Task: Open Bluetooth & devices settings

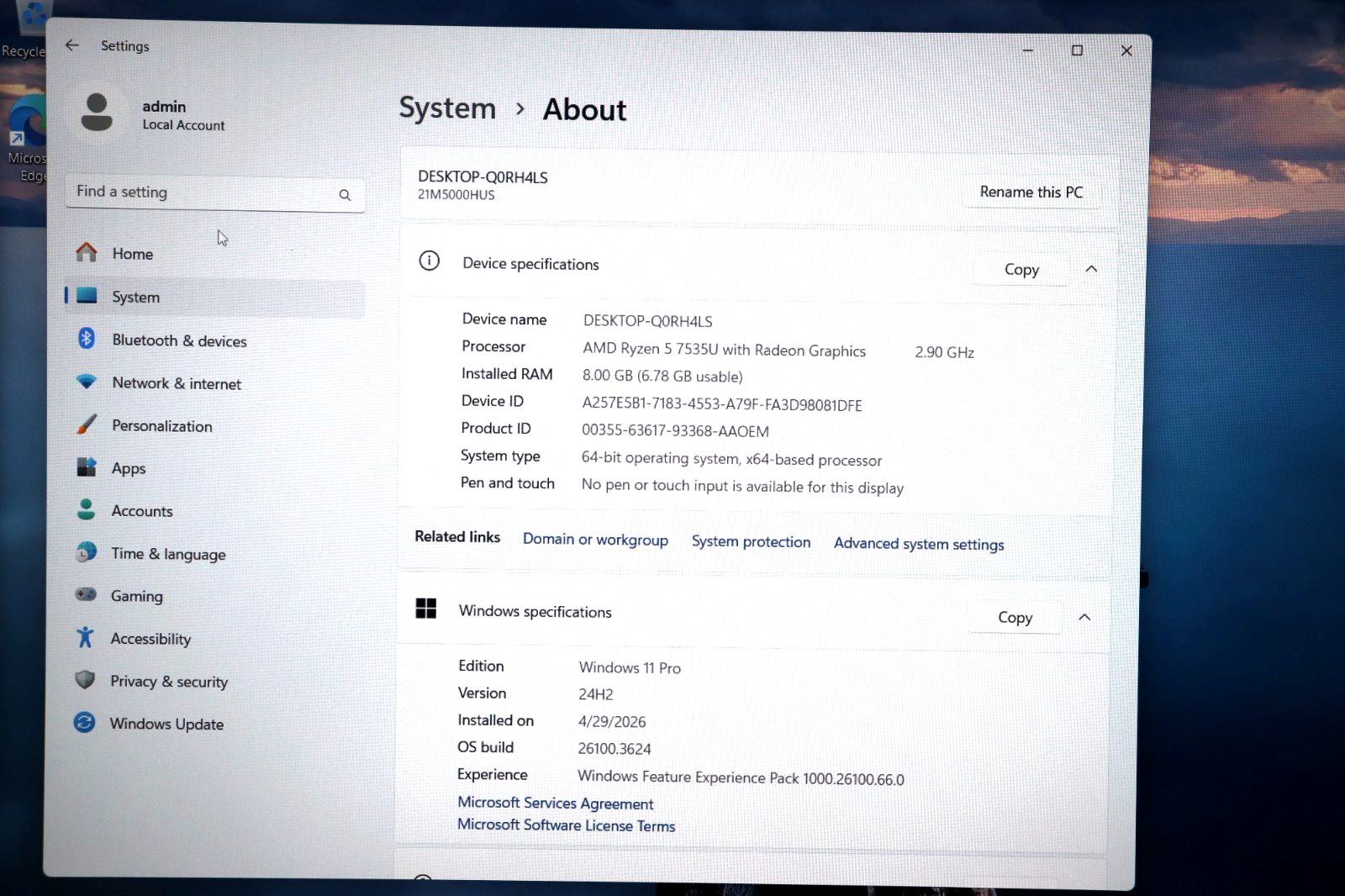Action: pyautogui.click(x=214, y=340)
